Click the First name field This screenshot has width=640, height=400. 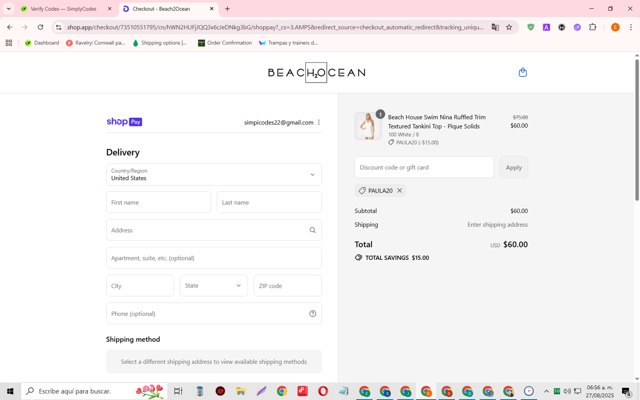point(159,202)
